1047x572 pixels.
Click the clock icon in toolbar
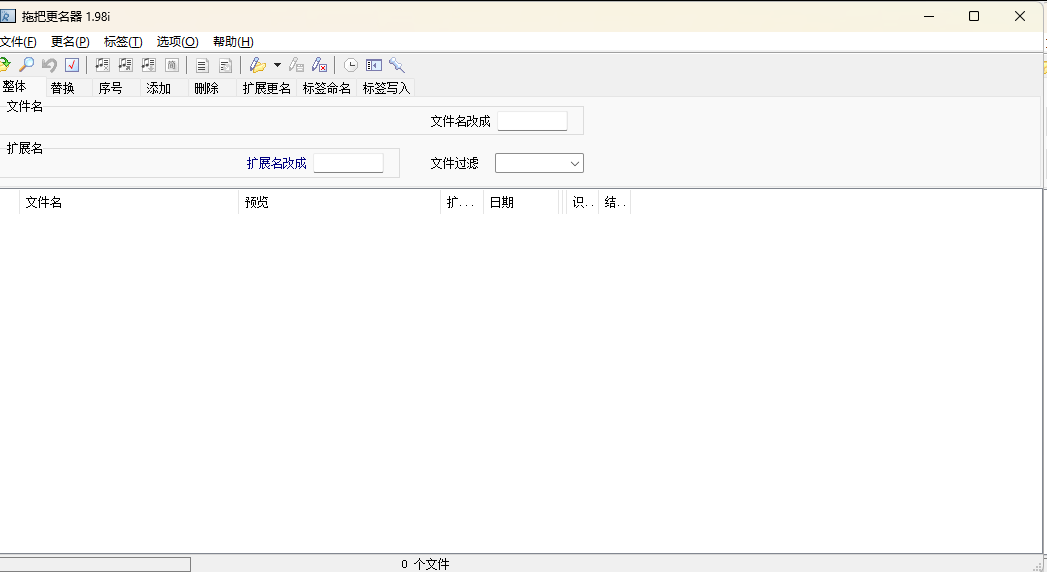pos(351,65)
